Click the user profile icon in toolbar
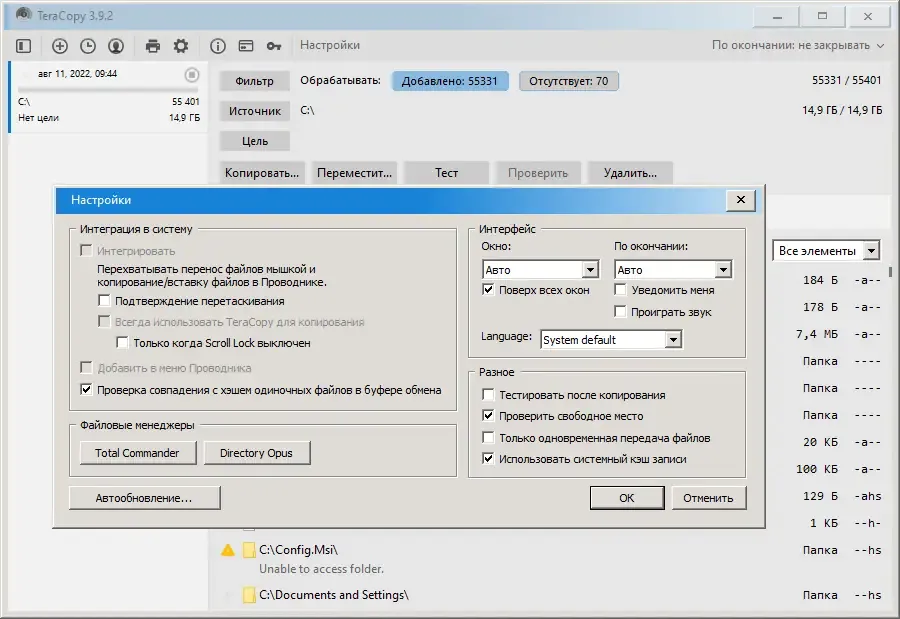This screenshot has height=619, width=900. [x=116, y=46]
